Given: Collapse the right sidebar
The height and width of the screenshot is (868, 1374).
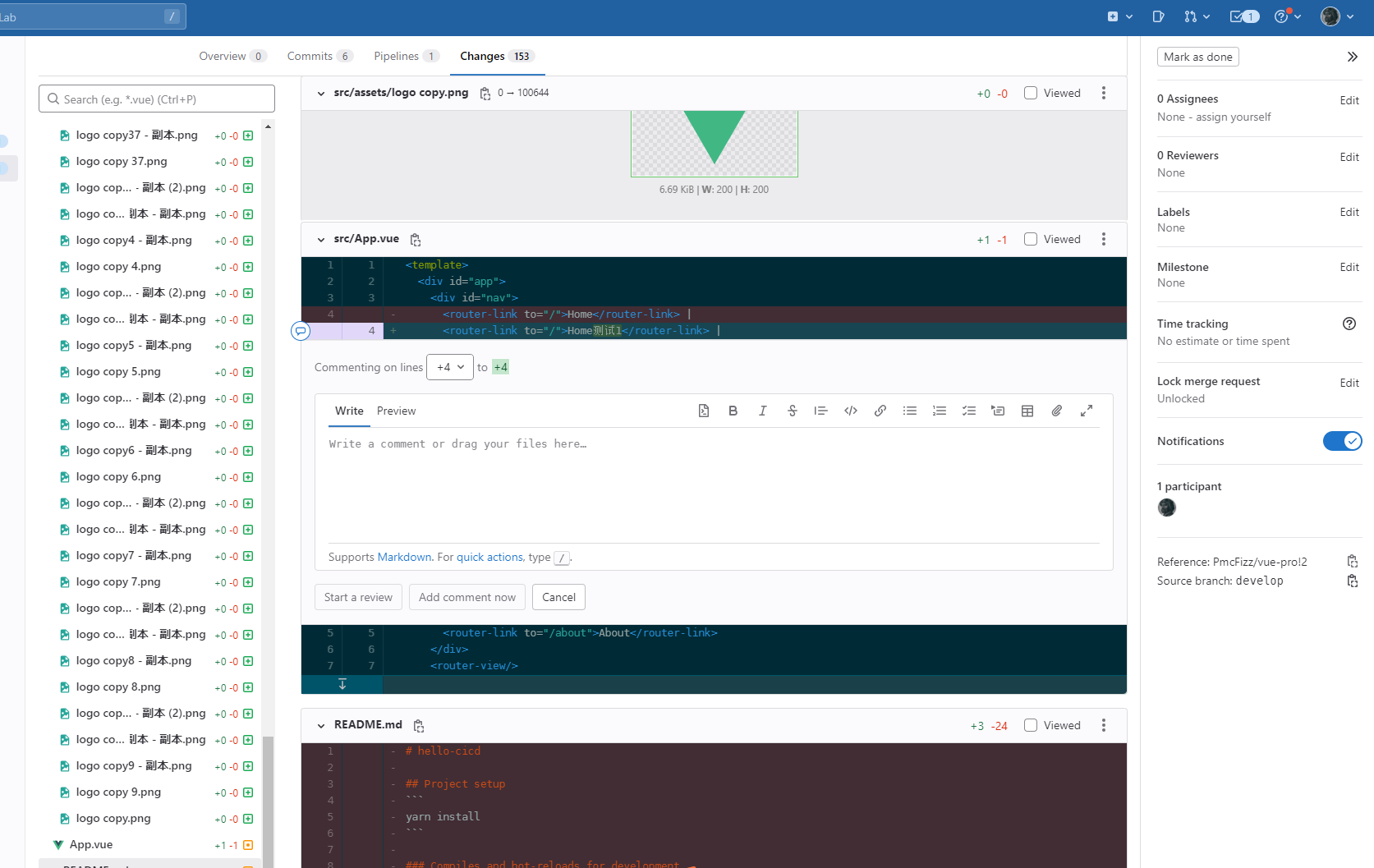Looking at the screenshot, I should pyautogui.click(x=1352, y=57).
